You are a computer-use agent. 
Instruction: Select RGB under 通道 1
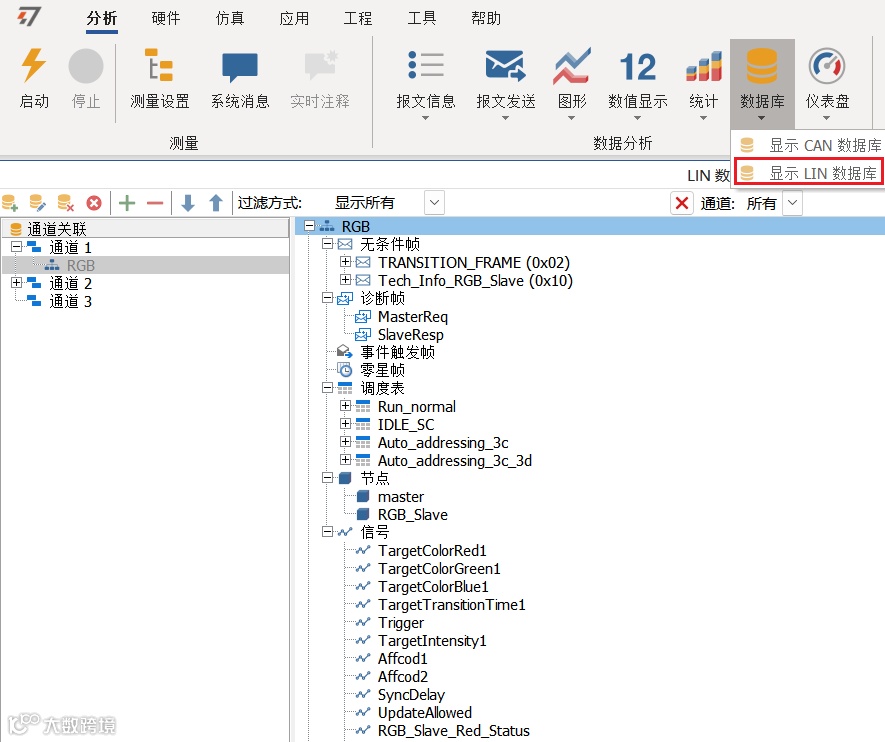(x=80, y=265)
